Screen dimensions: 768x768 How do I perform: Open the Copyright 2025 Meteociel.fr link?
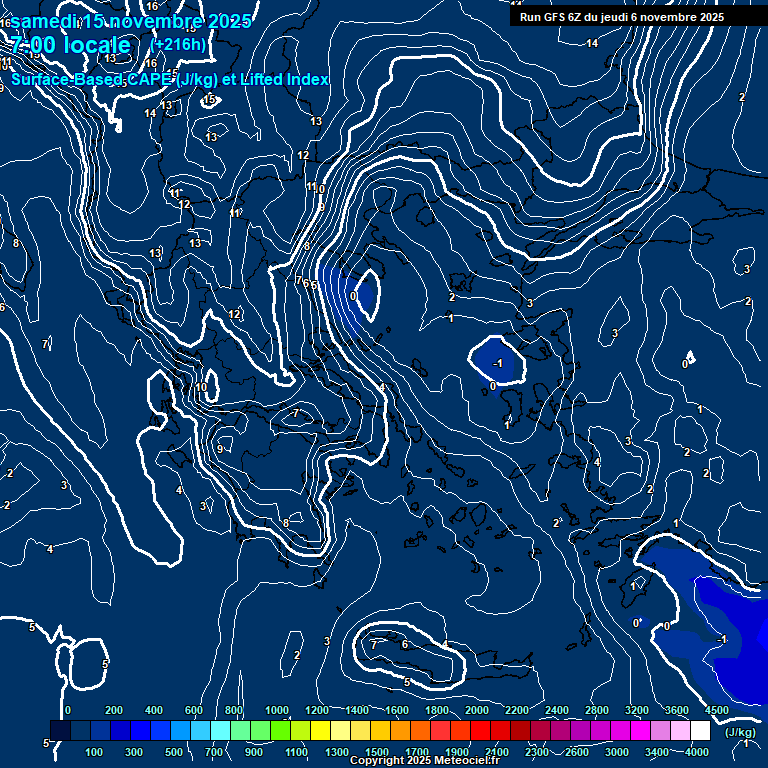424,761
